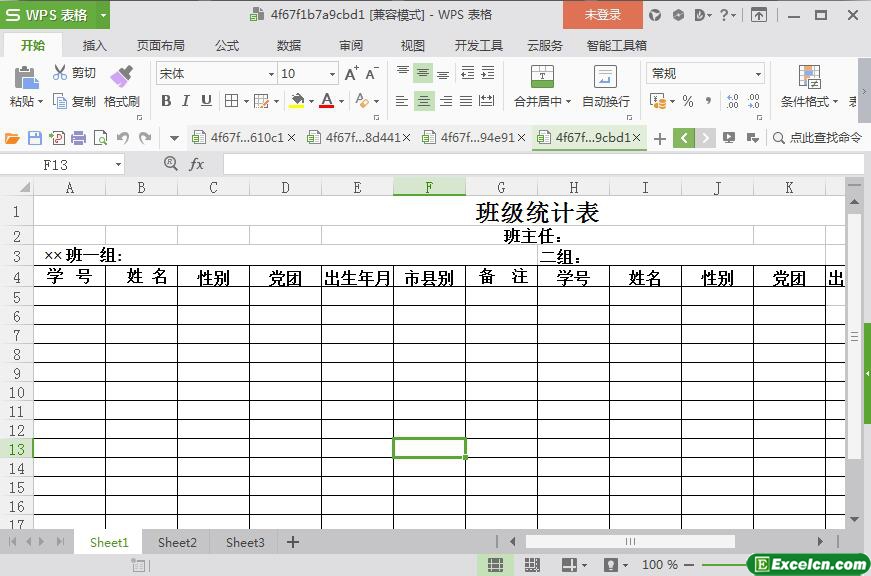Viewport: 871px width, 576px height.
Task: Click the font color red A swatch
Action: click(x=326, y=101)
